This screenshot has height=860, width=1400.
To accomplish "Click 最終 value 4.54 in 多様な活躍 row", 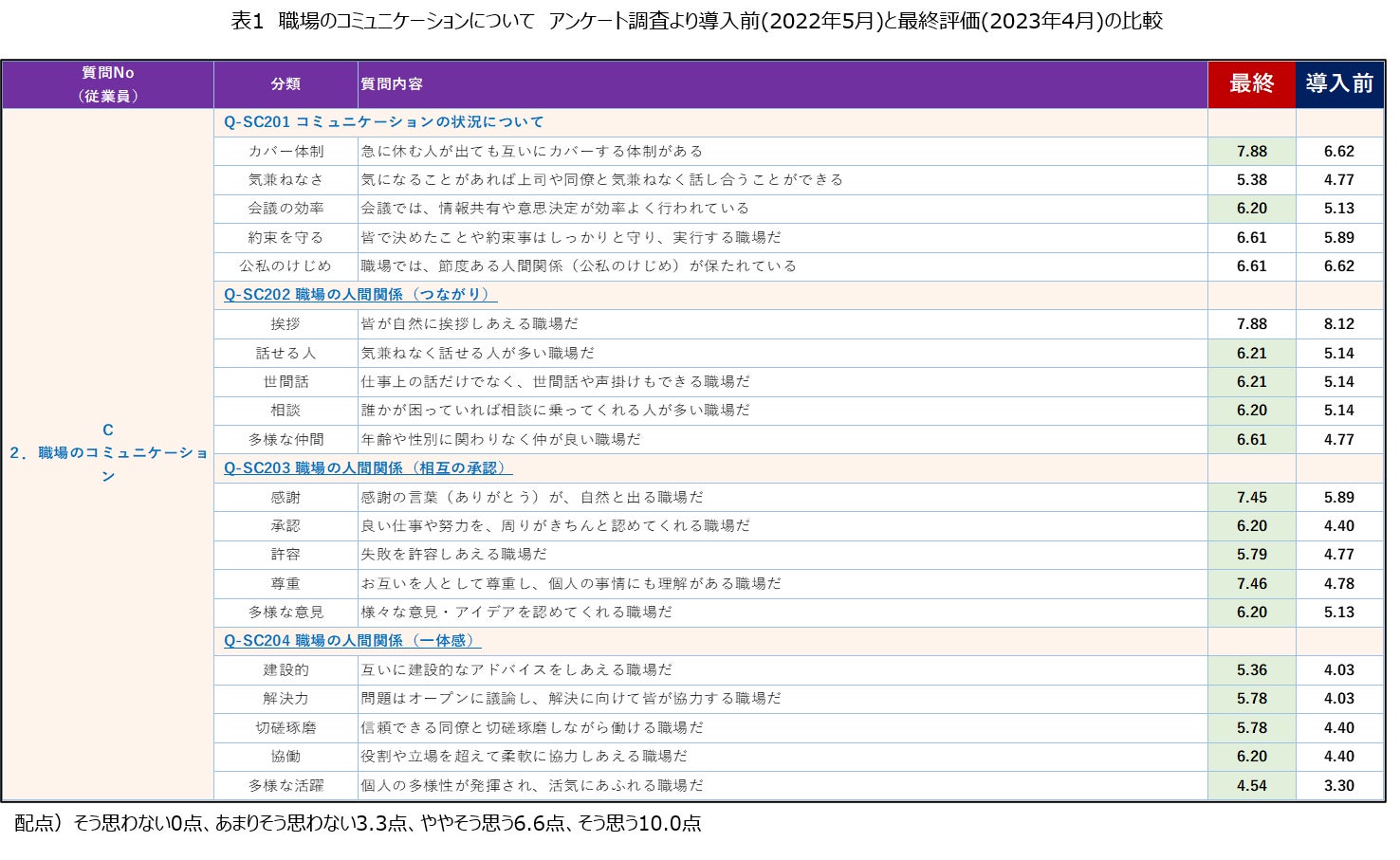I will pos(1251,786).
